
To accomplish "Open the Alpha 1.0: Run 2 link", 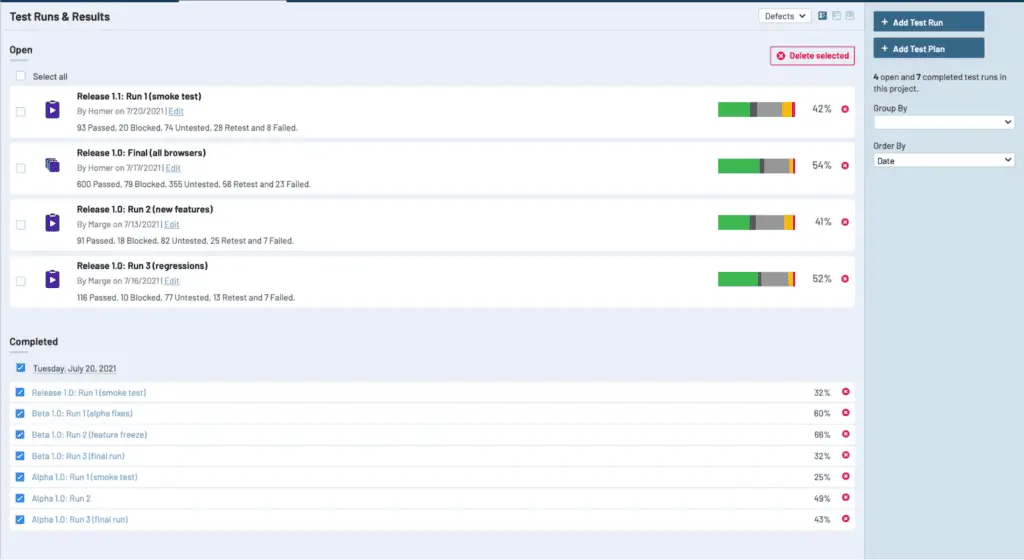I will pyautogui.click(x=61, y=499).
